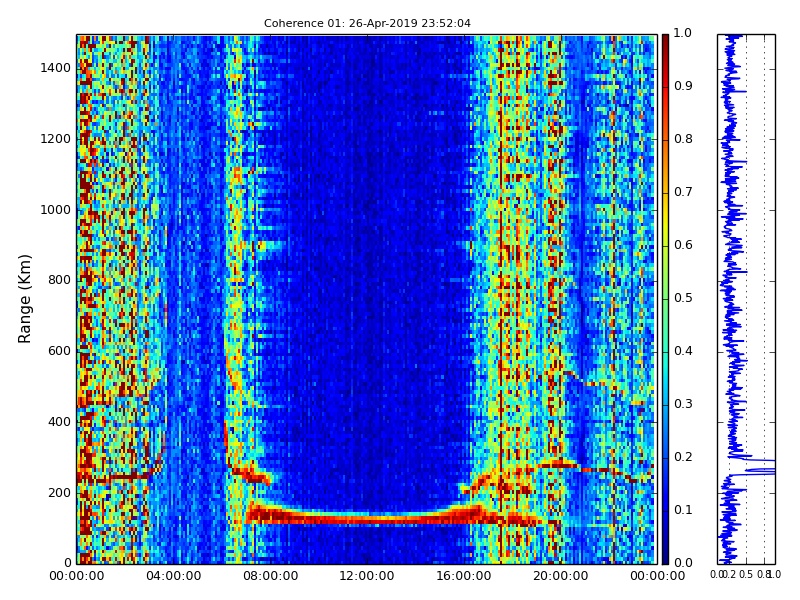800x600 pixels.
Task: Click the 0.8 colorbar tick label
Action: coord(683,139)
